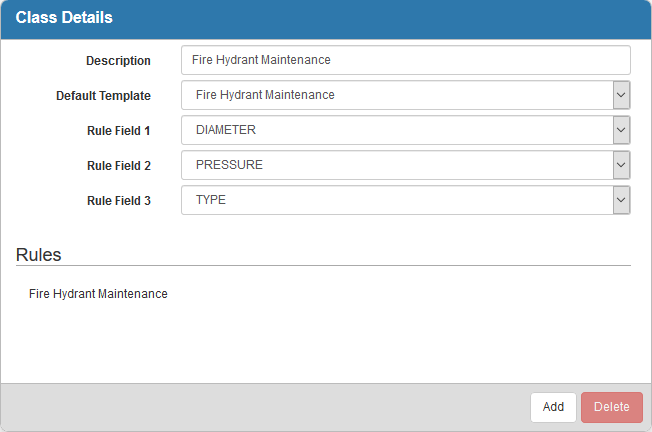Screen dimensions: 652x432
Task: Select the Fire Hydrant Maintenance rule entry
Action: coord(98,294)
